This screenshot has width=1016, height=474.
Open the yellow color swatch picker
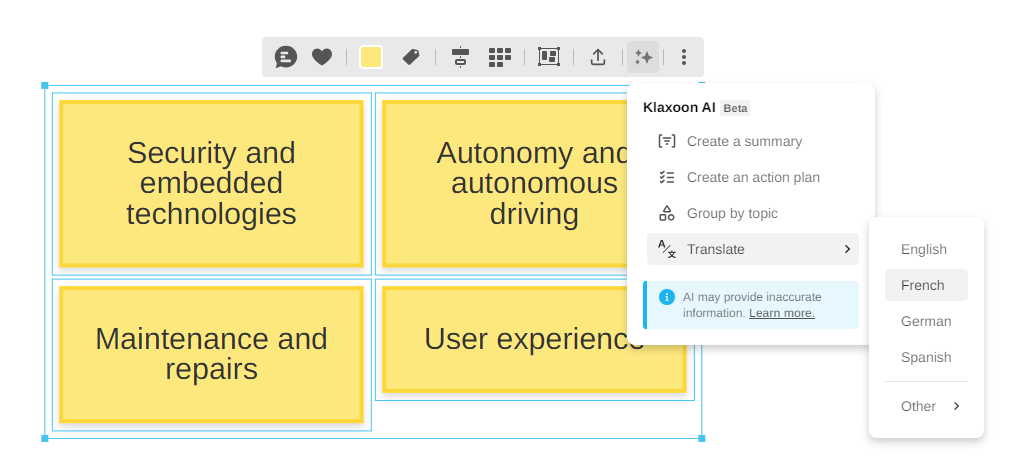click(x=371, y=57)
